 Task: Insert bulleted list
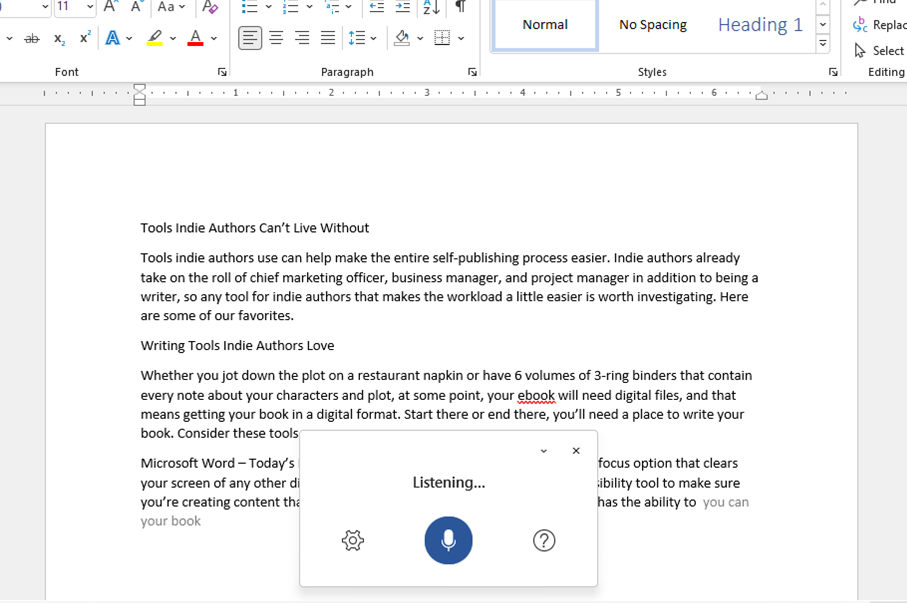[249, 7]
